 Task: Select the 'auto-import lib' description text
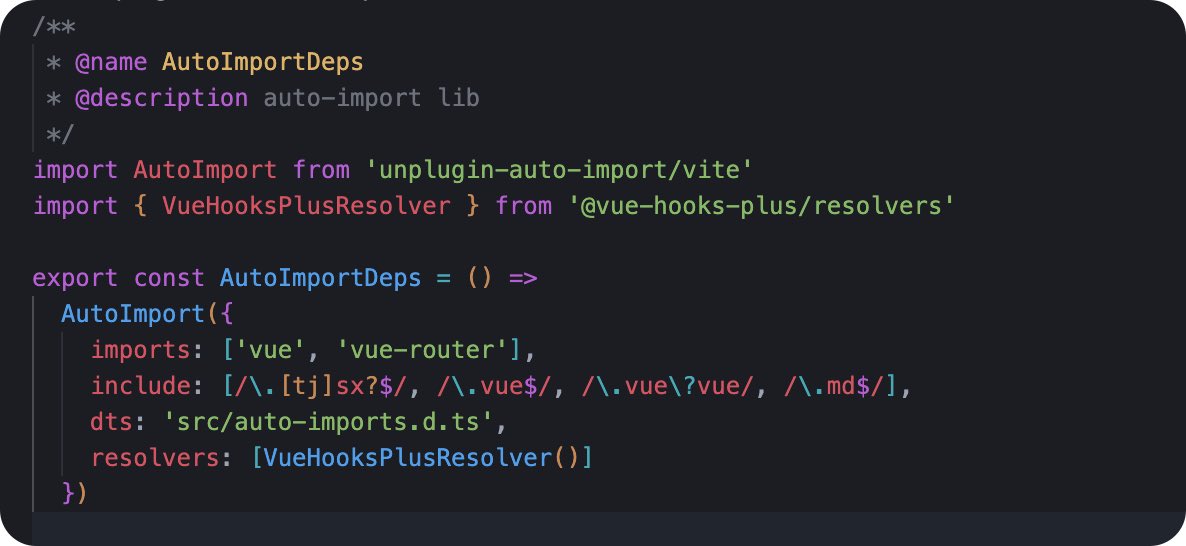(371, 98)
